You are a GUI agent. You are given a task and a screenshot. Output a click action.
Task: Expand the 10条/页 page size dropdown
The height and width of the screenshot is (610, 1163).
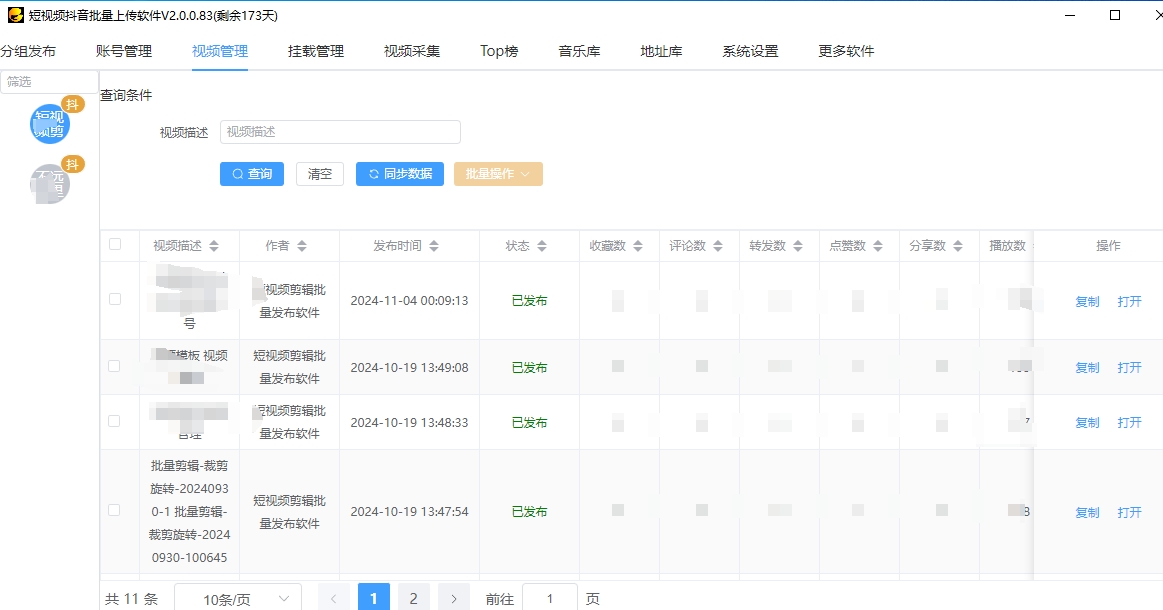point(238,598)
